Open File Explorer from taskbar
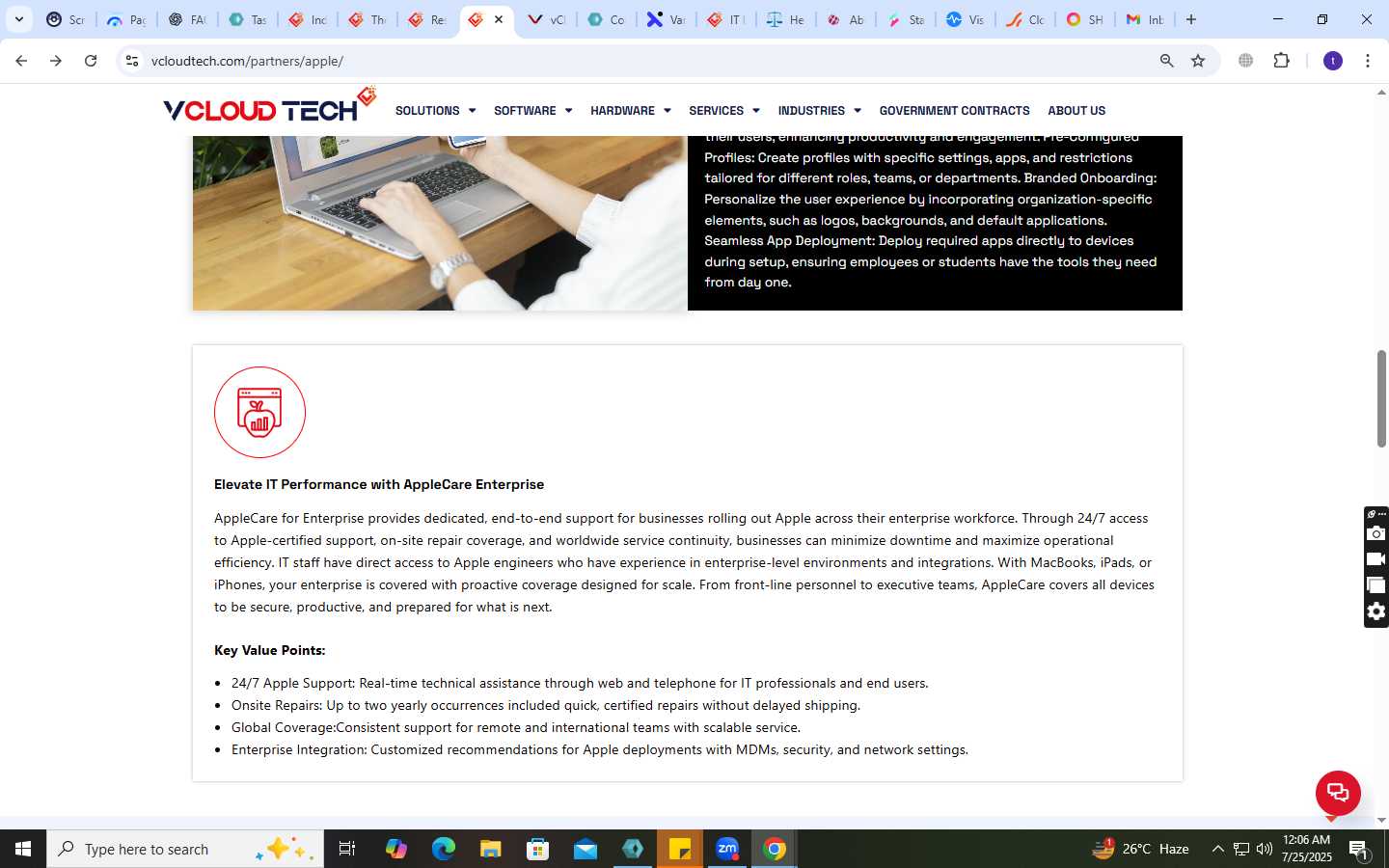Image resolution: width=1389 pixels, height=868 pixels. click(x=491, y=849)
